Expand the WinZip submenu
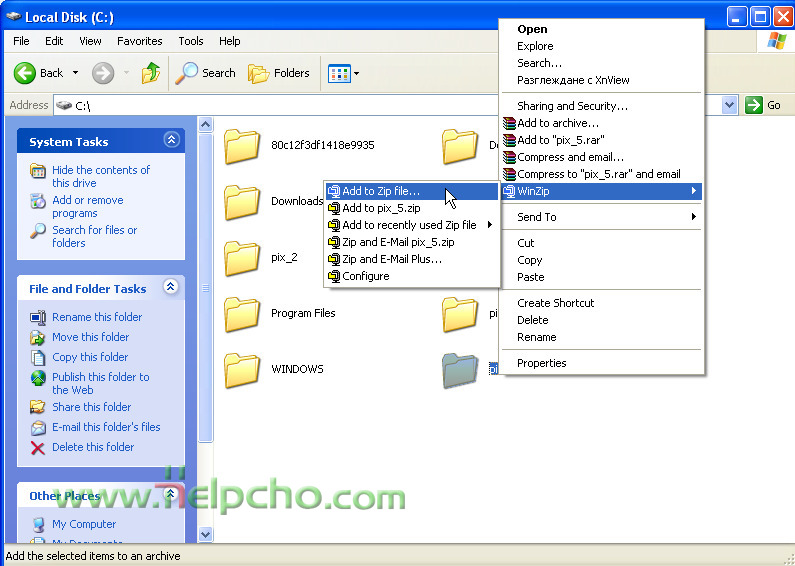795x566 pixels. pyautogui.click(x=601, y=191)
